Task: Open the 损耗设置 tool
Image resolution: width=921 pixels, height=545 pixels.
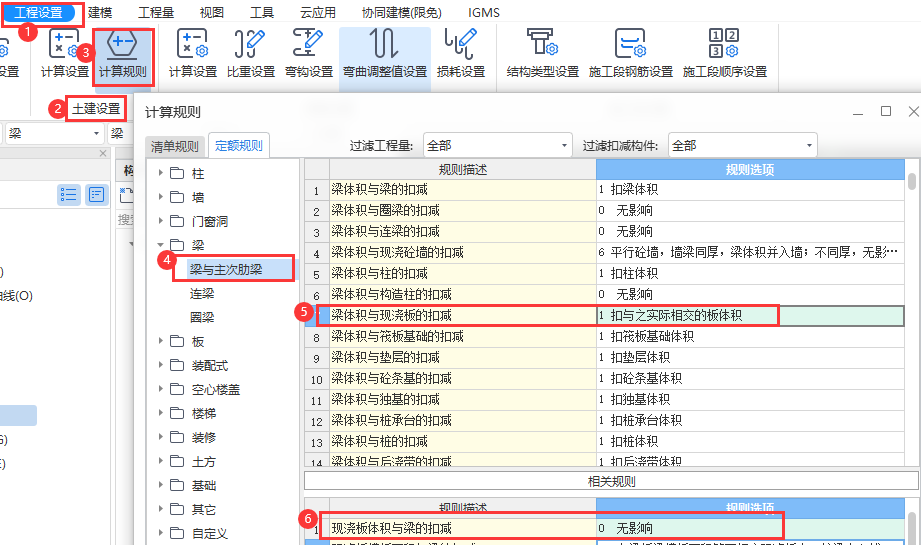Action: pyautogui.click(x=461, y=54)
